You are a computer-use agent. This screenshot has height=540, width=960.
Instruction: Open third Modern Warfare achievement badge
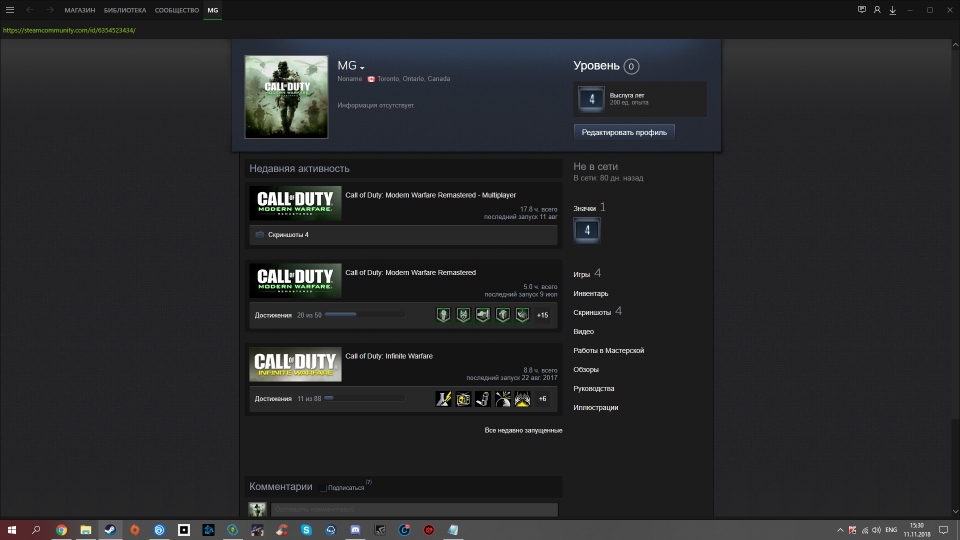pyautogui.click(x=483, y=315)
